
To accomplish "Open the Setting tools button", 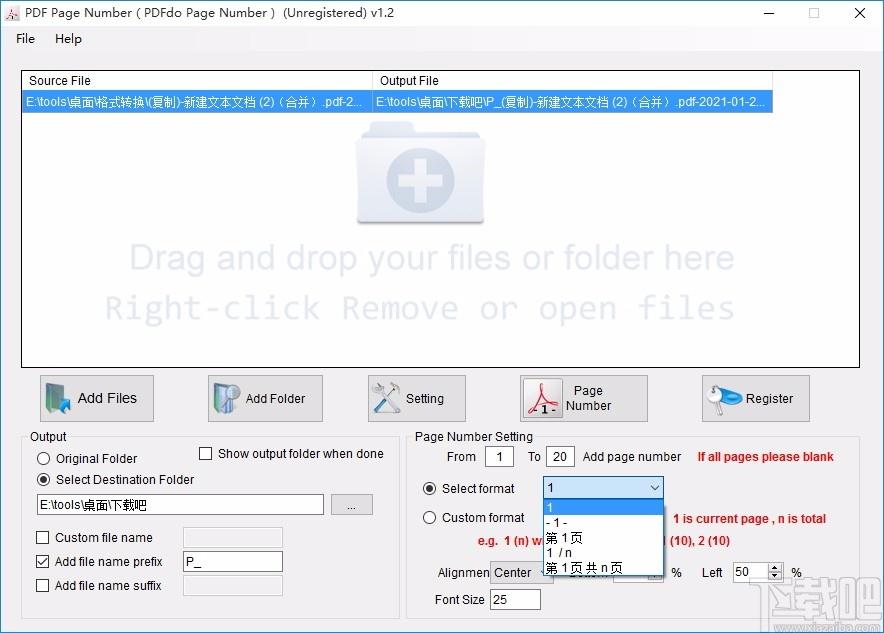I will [417, 399].
